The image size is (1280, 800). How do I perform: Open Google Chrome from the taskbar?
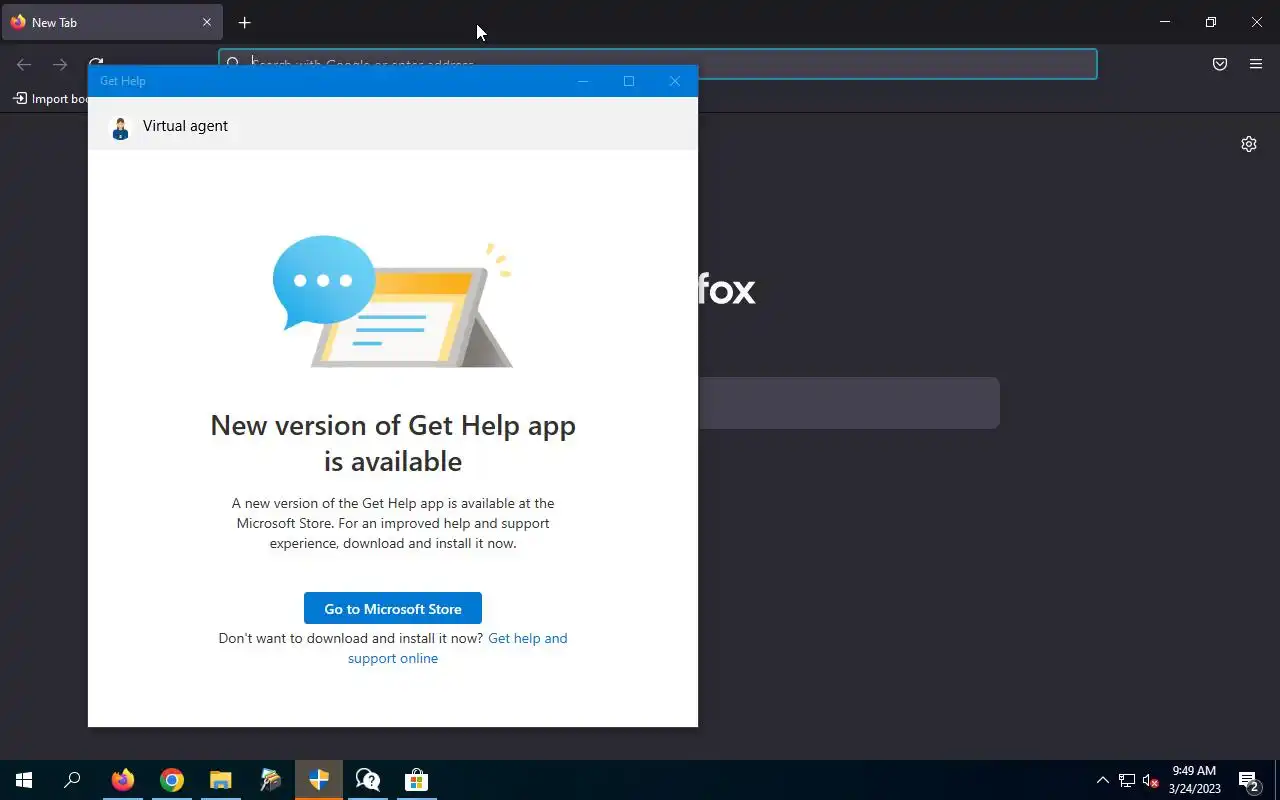point(172,780)
